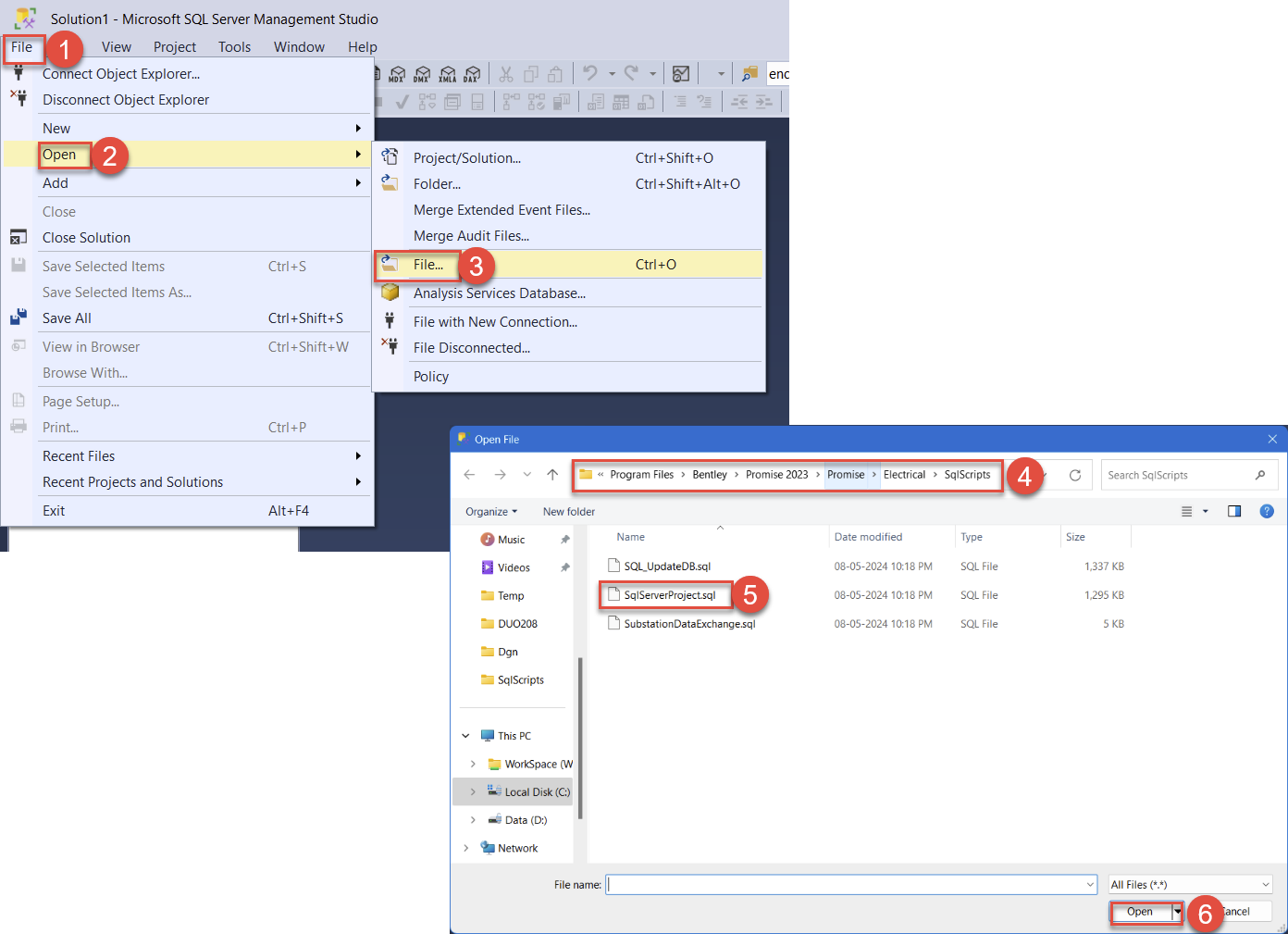Click the Results to File toolbar icon
The height and width of the screenshot is (934, 1288).
646,102
